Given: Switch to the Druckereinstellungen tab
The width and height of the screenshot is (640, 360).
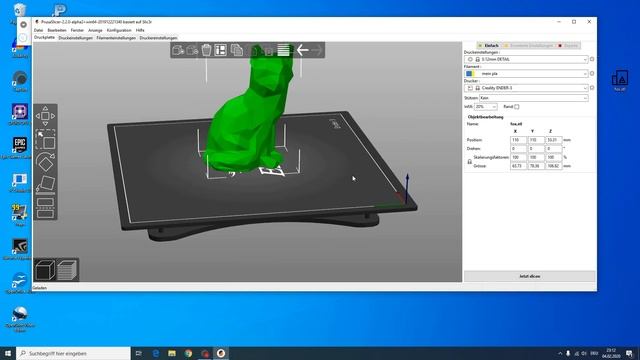Looking at the screenshot, I should tap(158, 38).
